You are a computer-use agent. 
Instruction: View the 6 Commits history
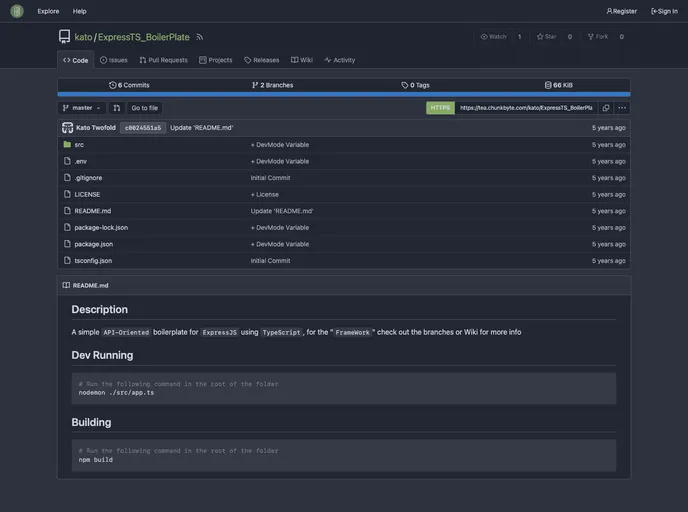click(129, 85)
